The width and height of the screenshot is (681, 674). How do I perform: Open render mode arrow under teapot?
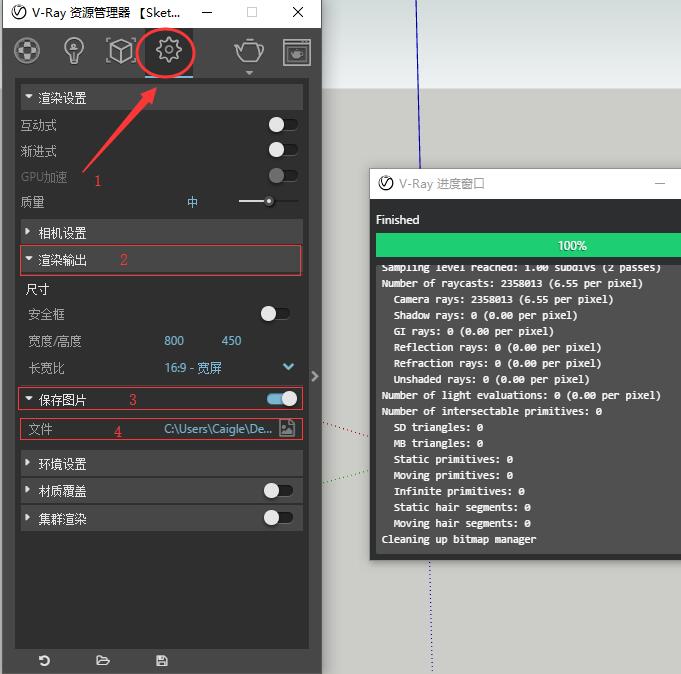point(249,73)
